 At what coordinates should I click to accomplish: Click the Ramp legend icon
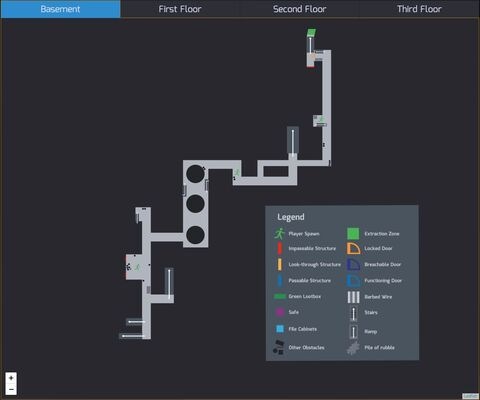tap(353, 331)
